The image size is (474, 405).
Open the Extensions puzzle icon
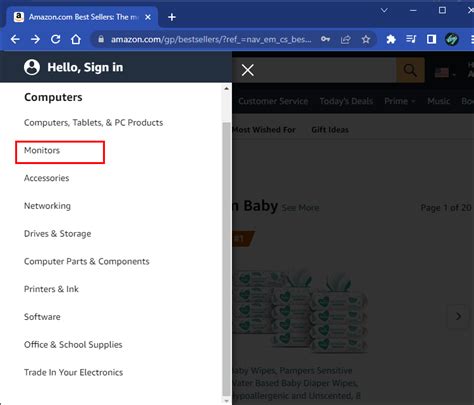click(x=391, y=39)
